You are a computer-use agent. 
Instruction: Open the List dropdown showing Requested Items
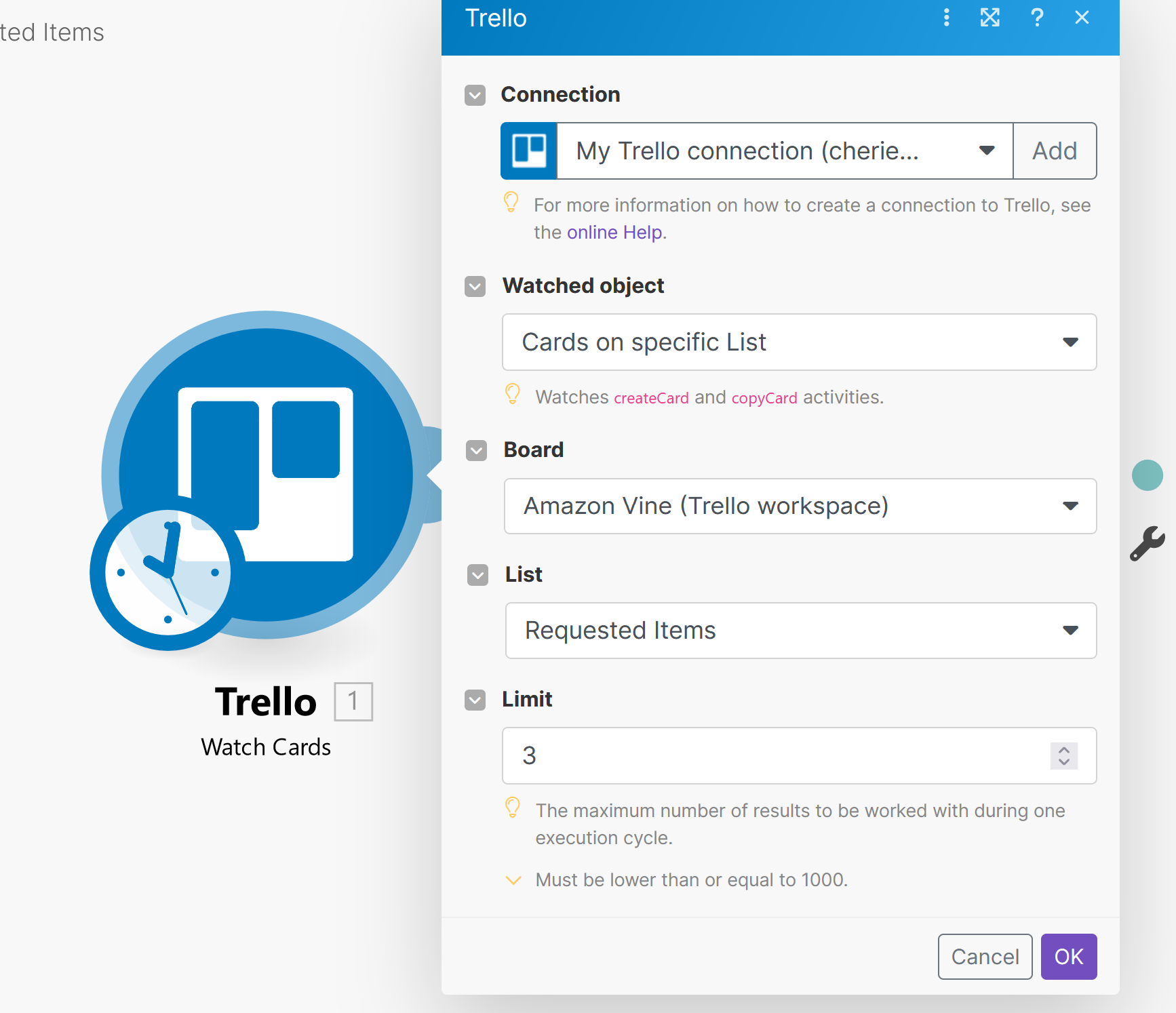pyautogui.click(x=801, y=631)
